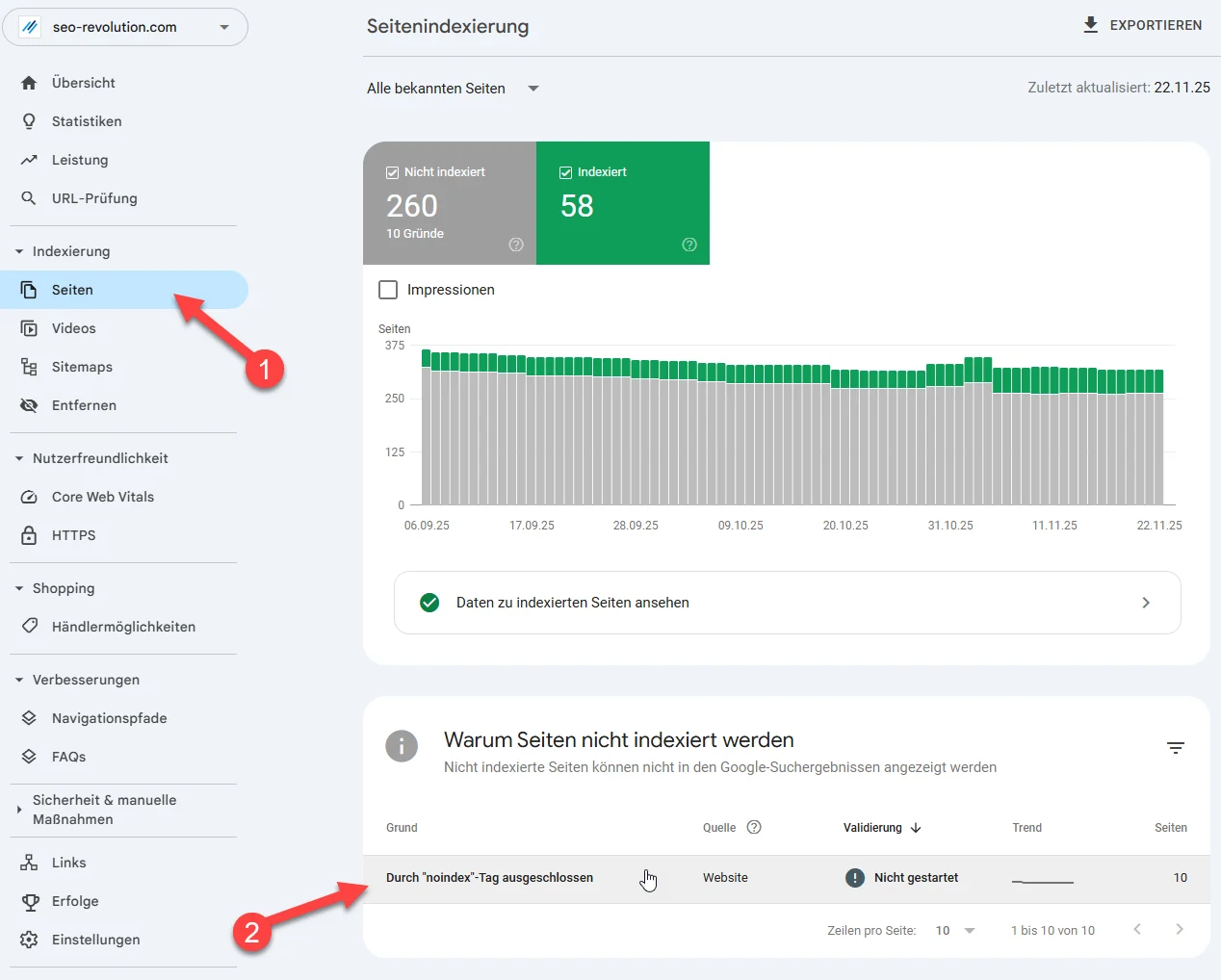Screen dimensions: 1221x980
Task: Open the seo-revolution.com property dropdown
Action: (125, 27)
